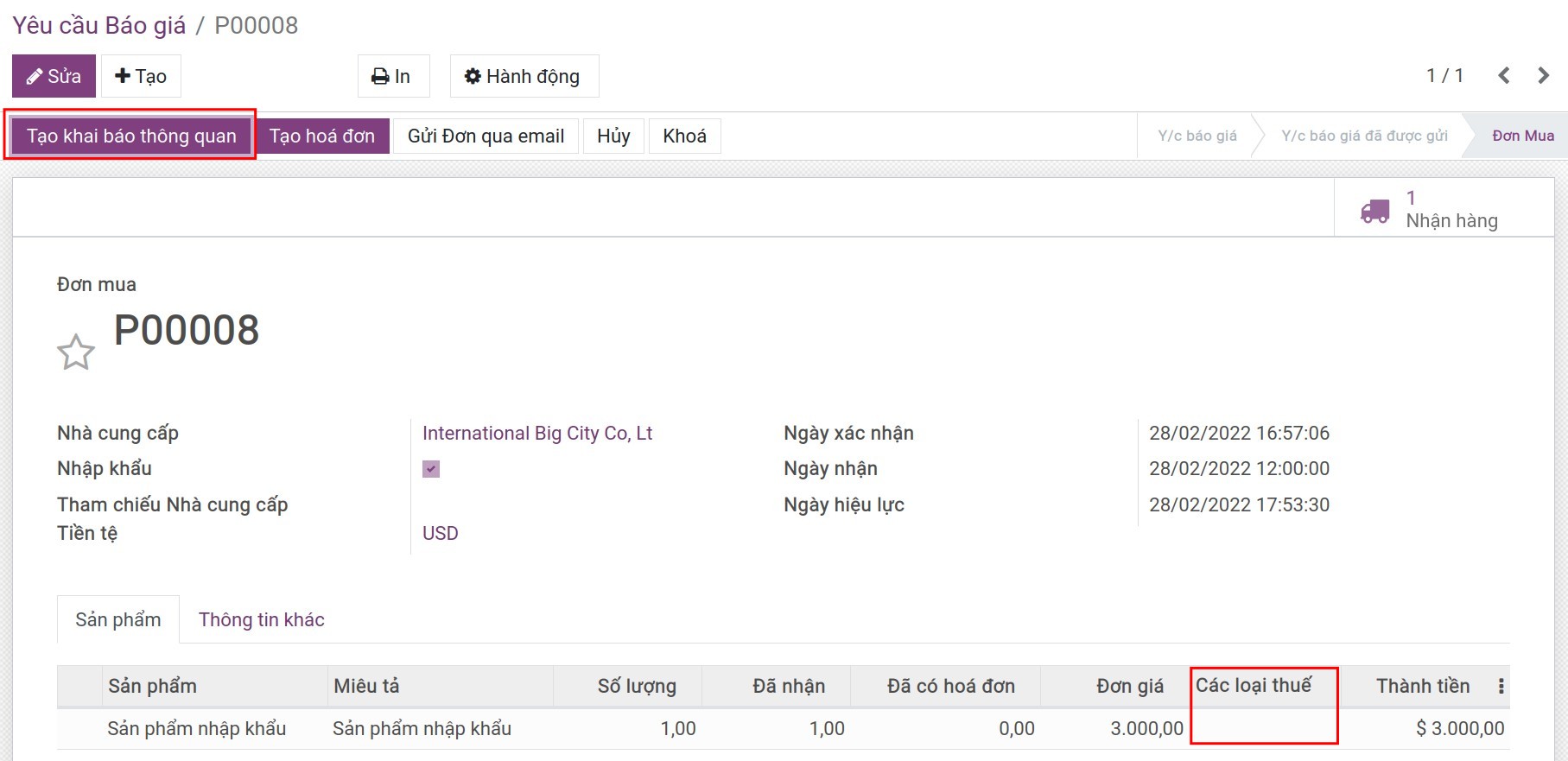1568x761 pixels.
Task: Select Y/c báo giá status stage
Action: click(1197, 136)
